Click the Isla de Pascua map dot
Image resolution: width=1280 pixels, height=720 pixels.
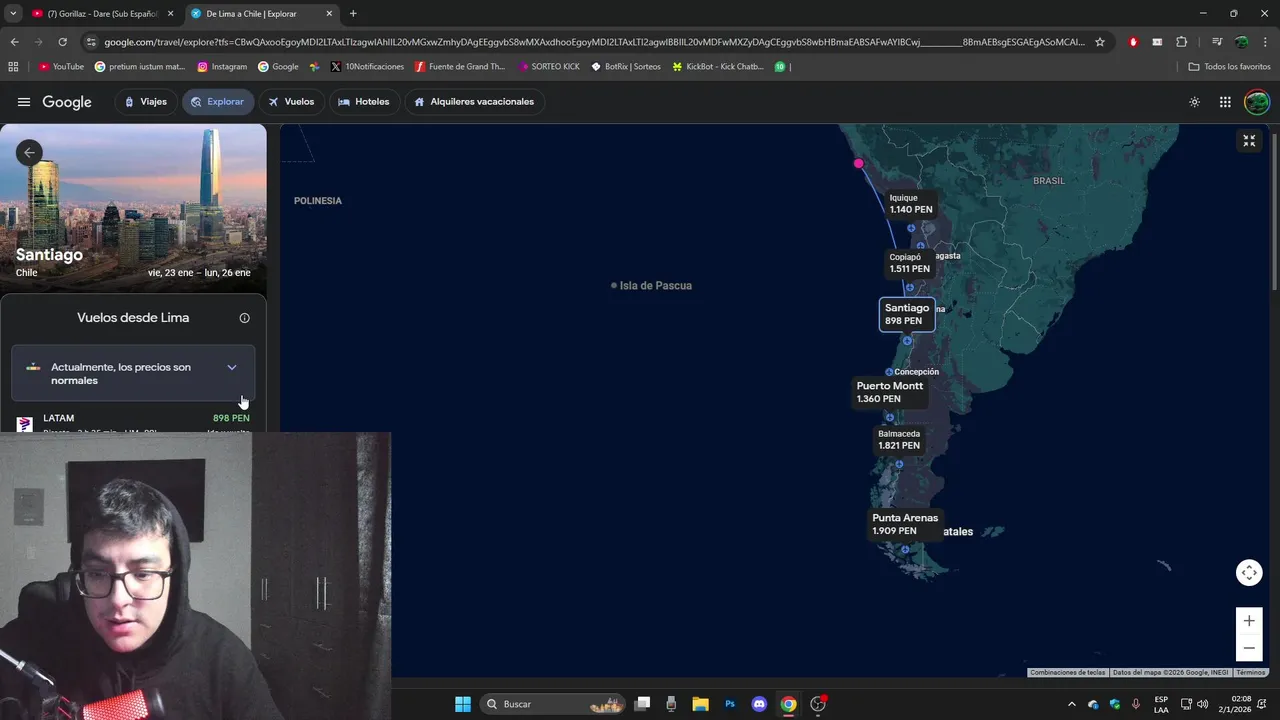614,286
